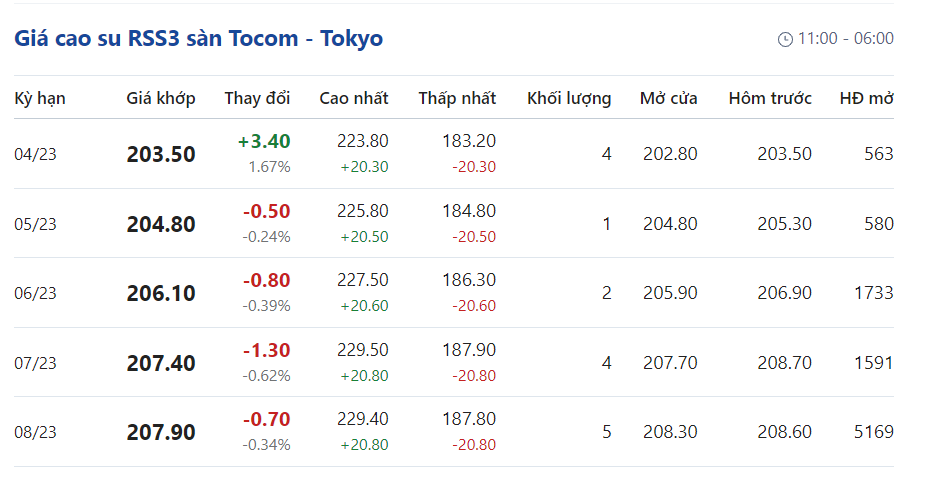
Task: Click the Khối lượng column header
Action: coord(569,98)
